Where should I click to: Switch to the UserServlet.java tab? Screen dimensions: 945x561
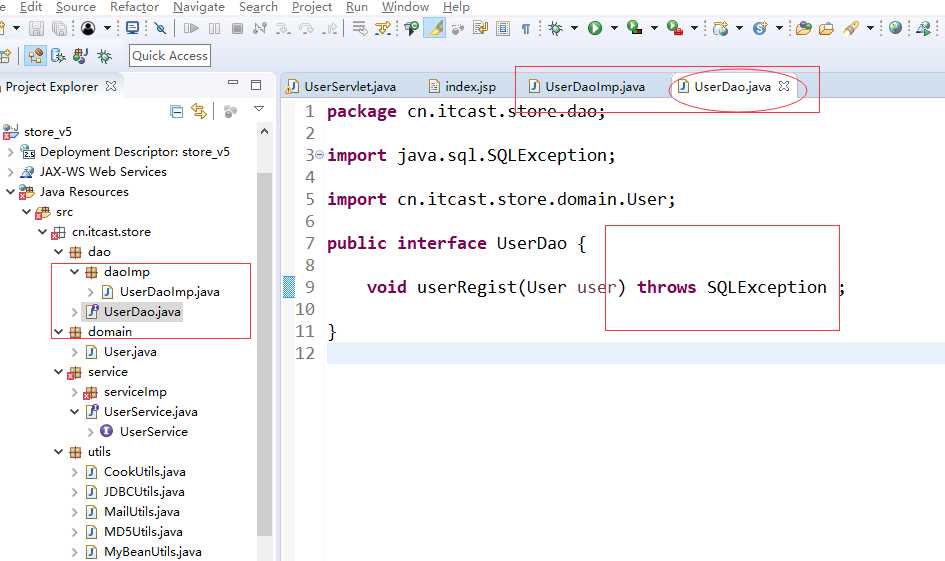pos(349,87)
